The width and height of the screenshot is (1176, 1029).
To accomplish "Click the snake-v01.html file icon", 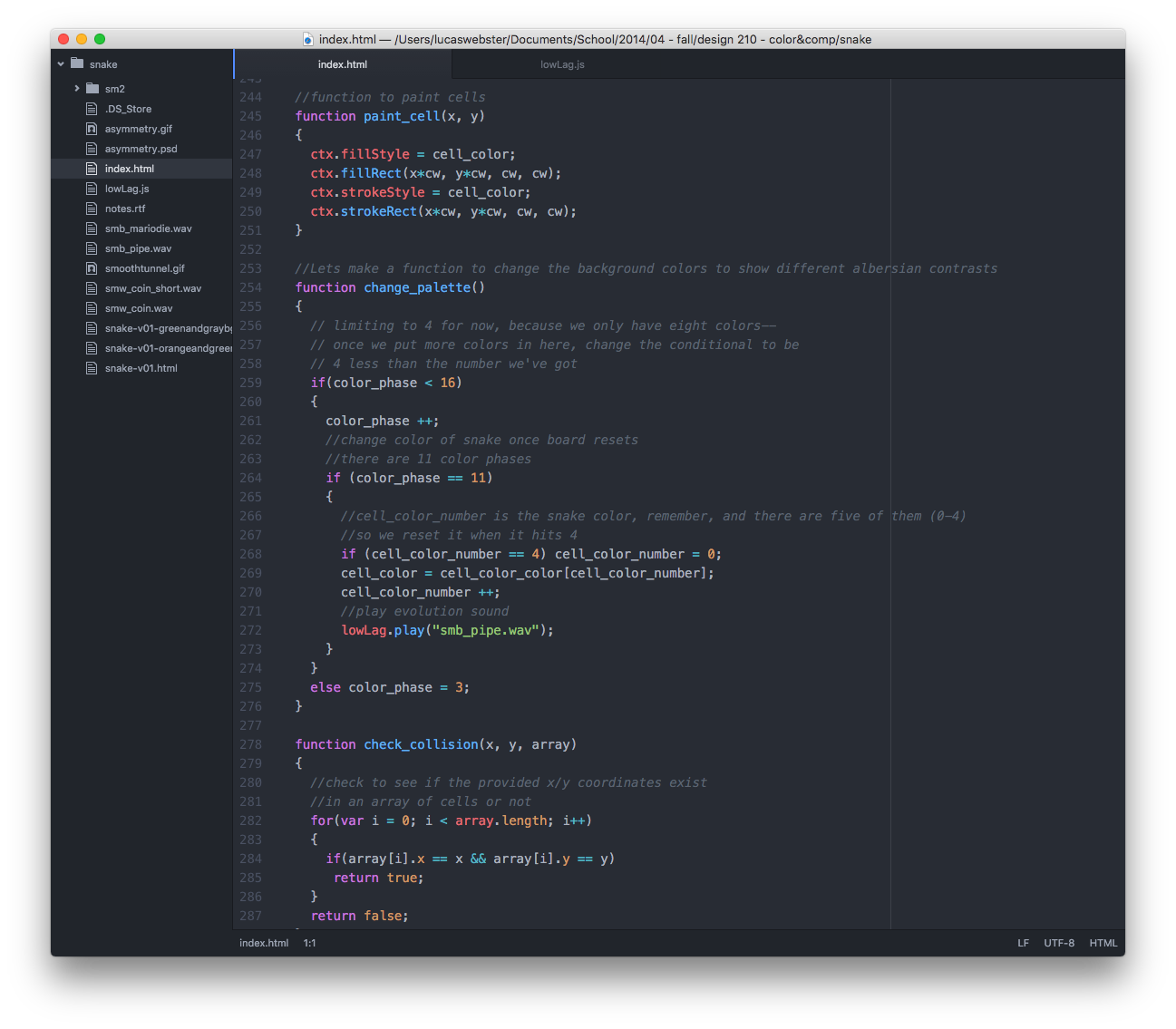I will 92,368.
